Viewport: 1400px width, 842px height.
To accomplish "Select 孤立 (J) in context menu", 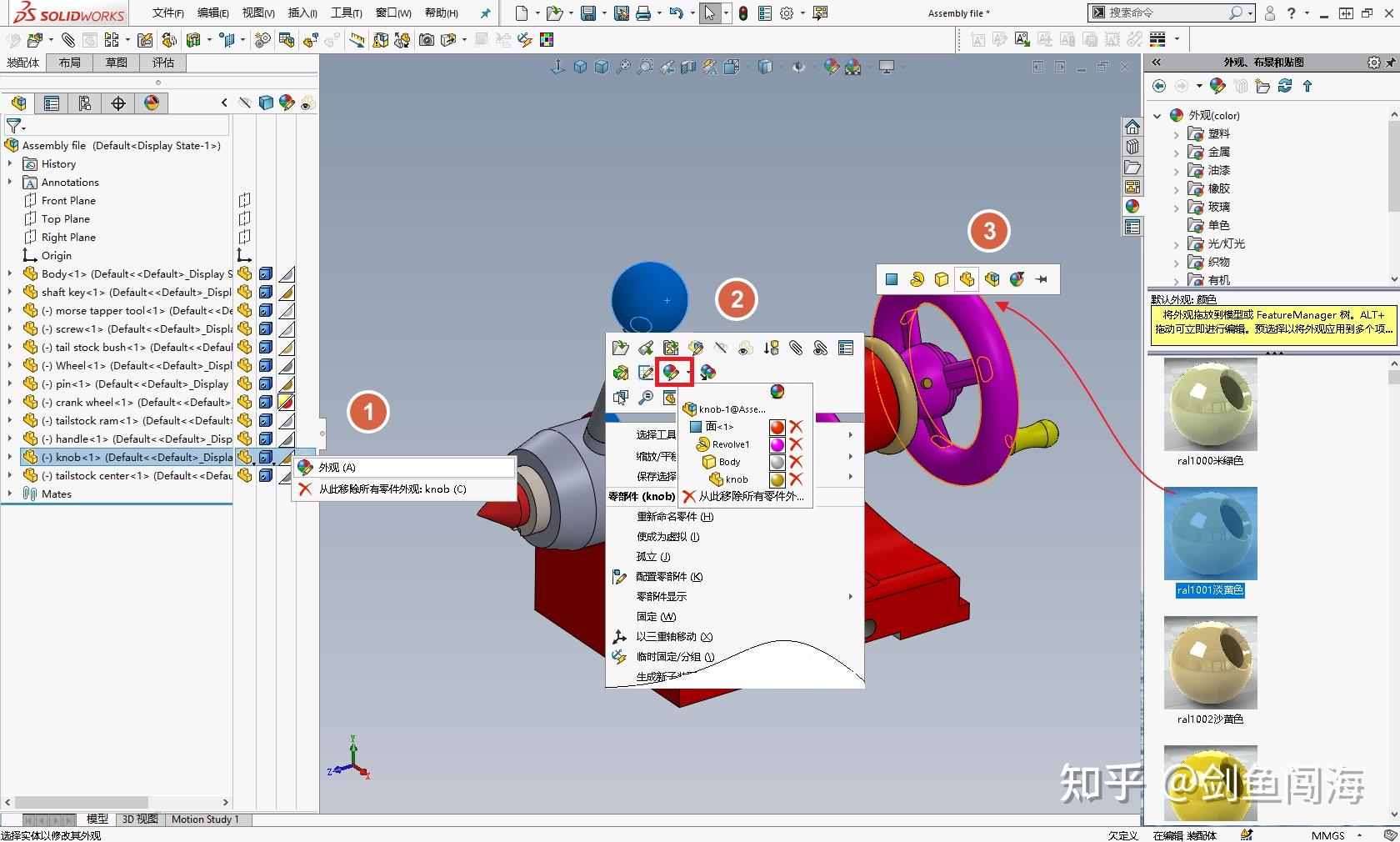I will (x=653, y=557).
